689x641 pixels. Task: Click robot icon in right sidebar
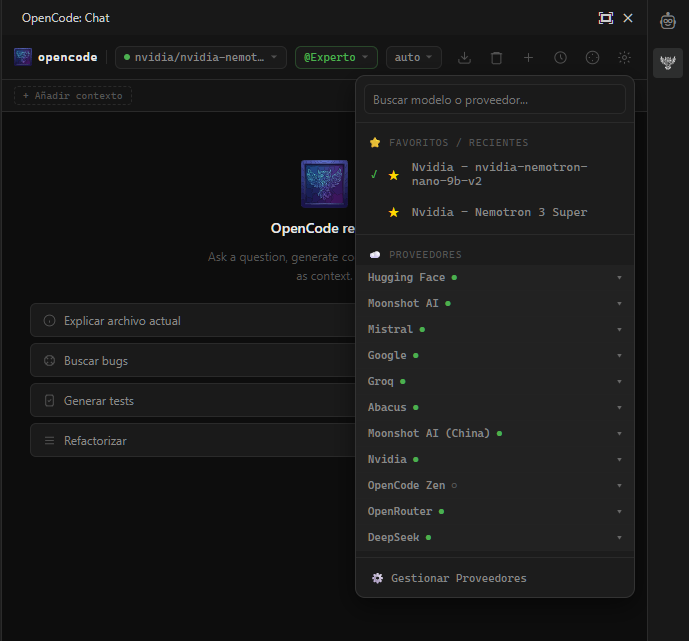pos(667,21)
